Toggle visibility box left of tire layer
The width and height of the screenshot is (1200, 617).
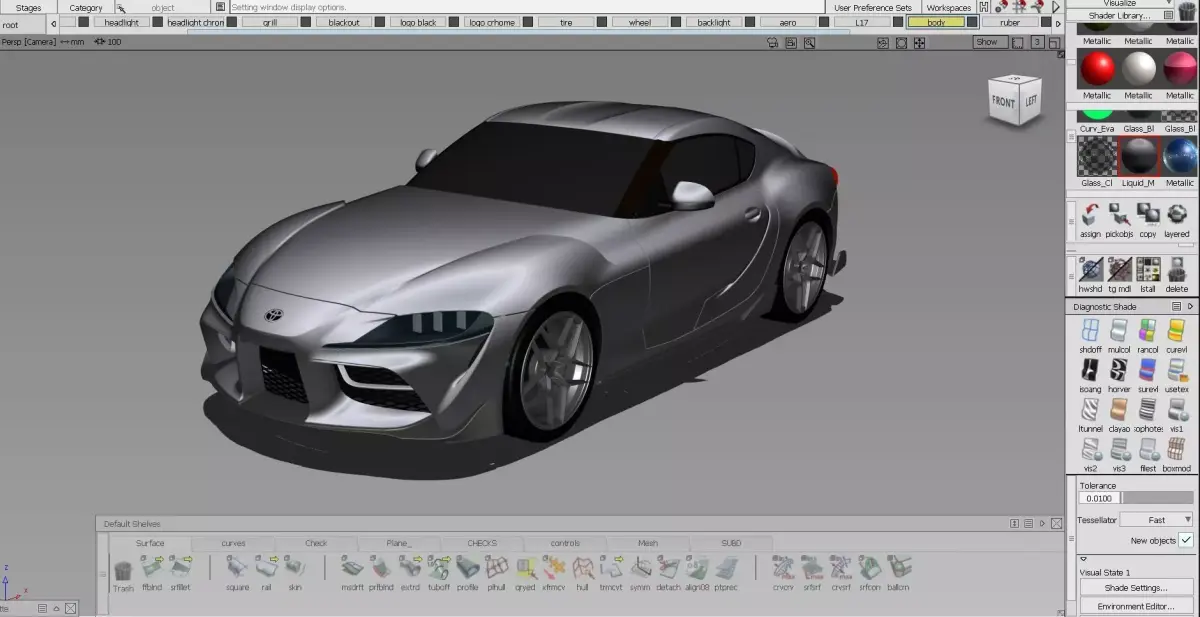528,22
